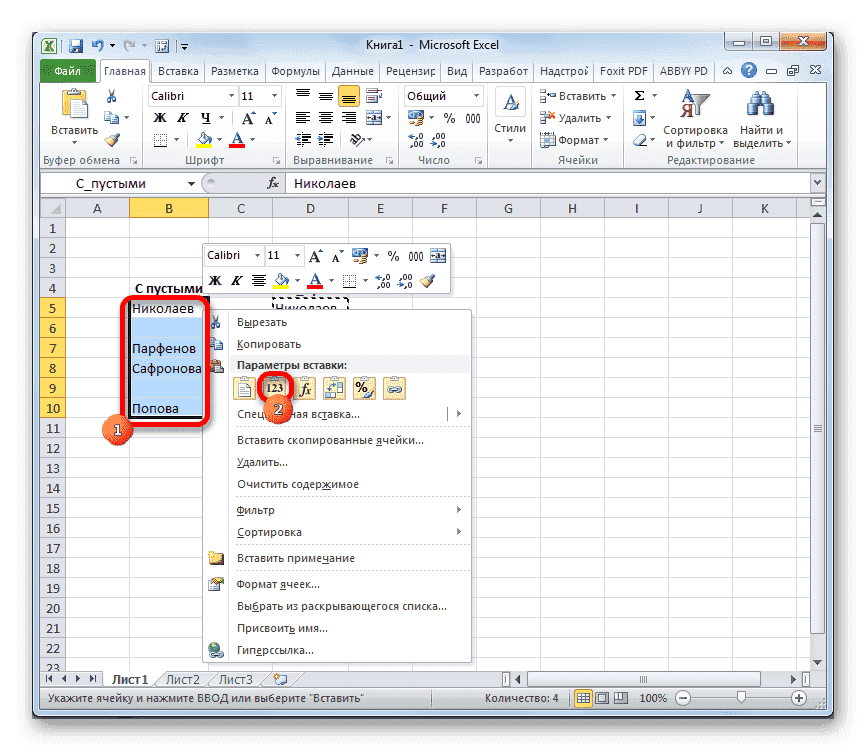Click inside the formula bar

click(x=450, y=183)
